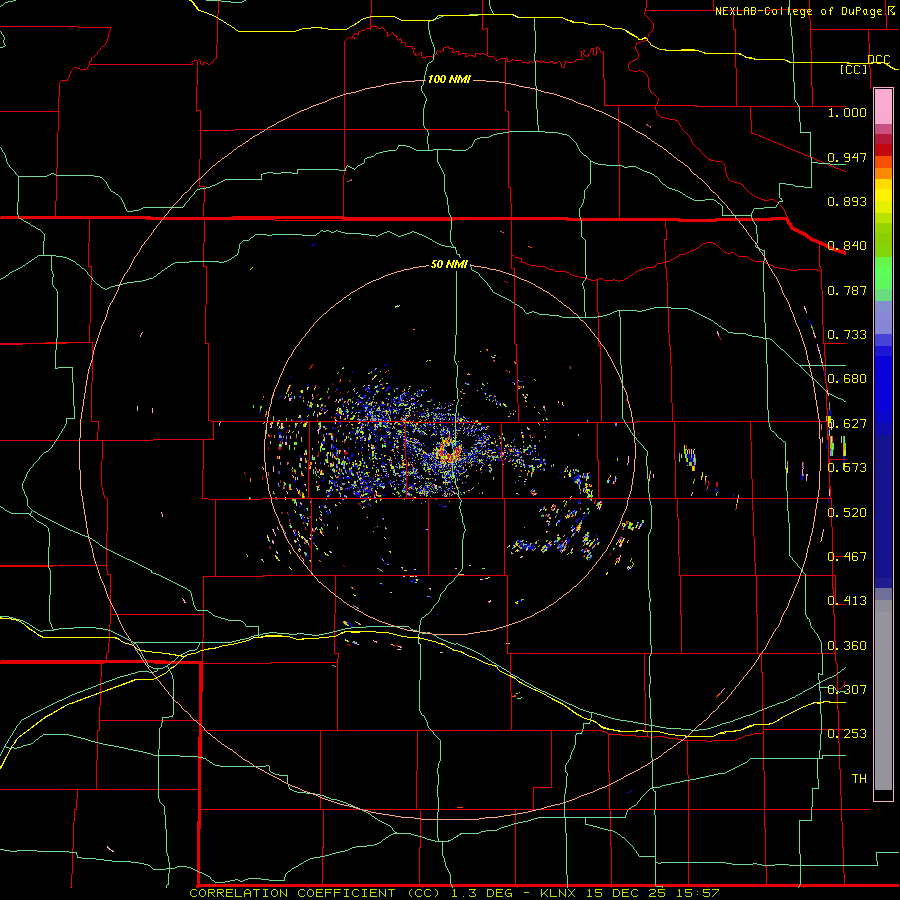900x900 pixels.
Task: Click the 'CORRELATION COEFFICIENT (CC)' caption text
Action: click(x=316, y=893)
